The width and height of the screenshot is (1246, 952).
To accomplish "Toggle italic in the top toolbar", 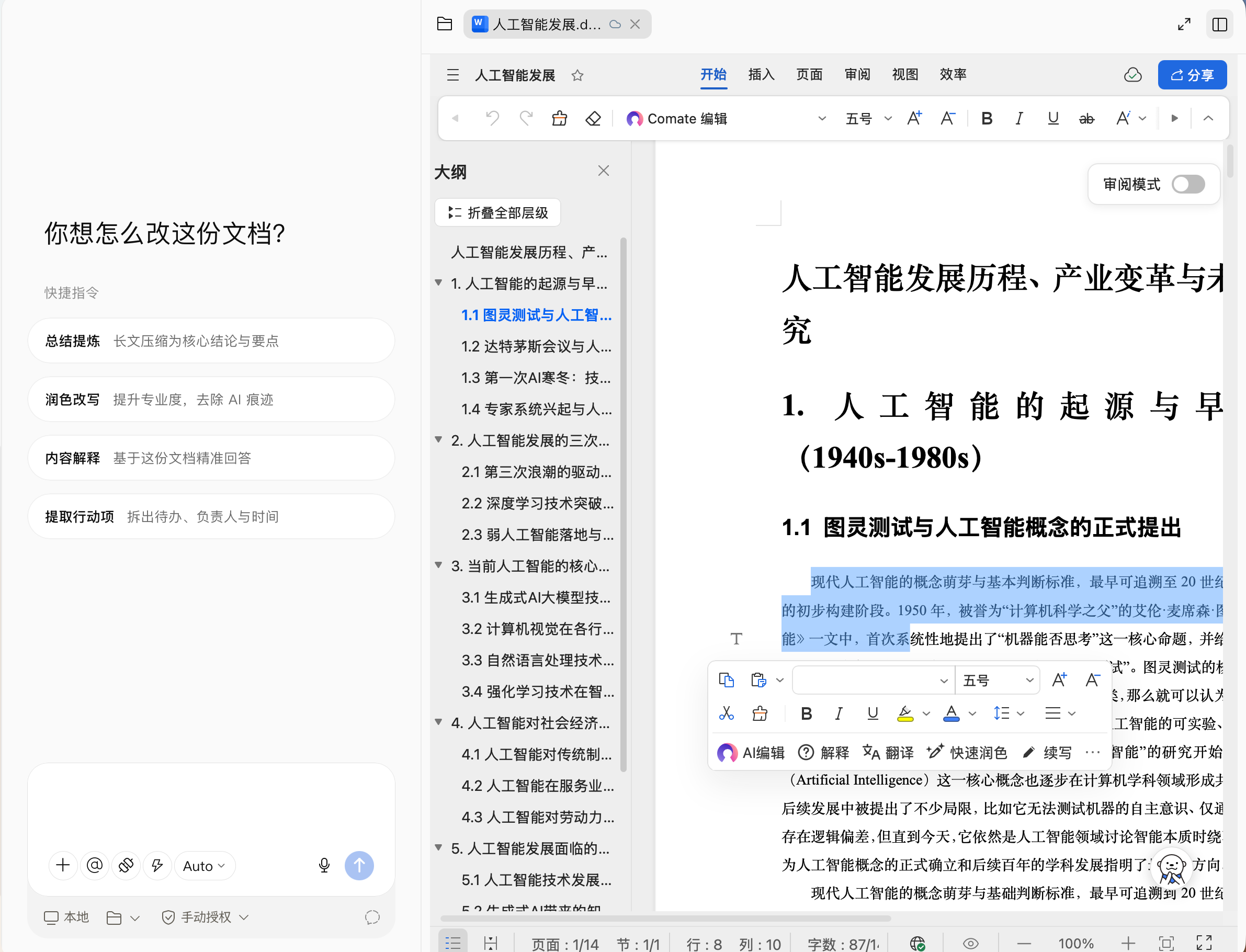I will [x=1020, y=118].
